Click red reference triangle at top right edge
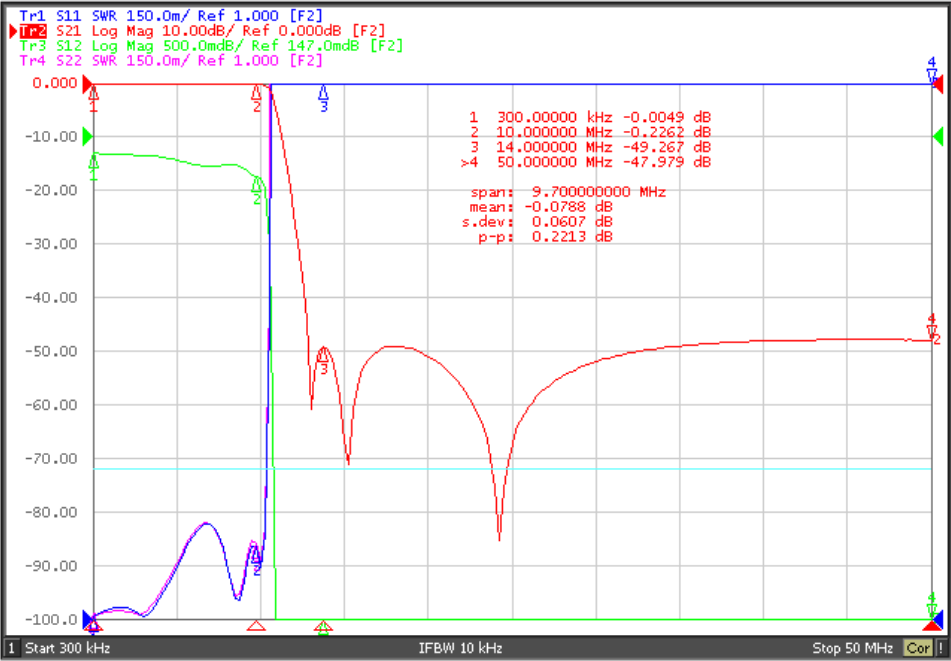This screenshot has width=951, height=661. pyautogui.click(x=938, y=84)
